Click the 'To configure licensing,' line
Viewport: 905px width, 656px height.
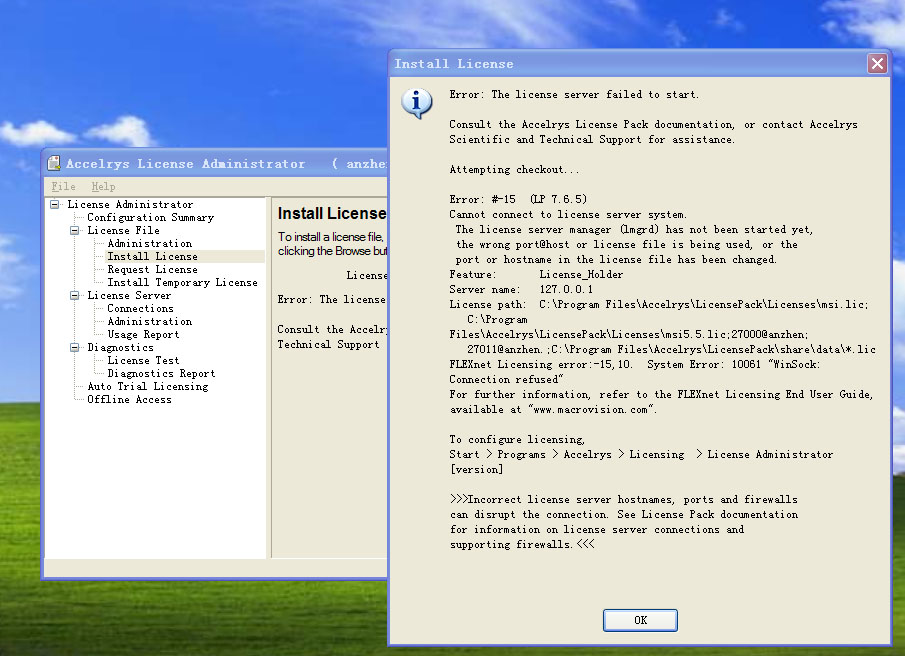click(x=517, y=440)
